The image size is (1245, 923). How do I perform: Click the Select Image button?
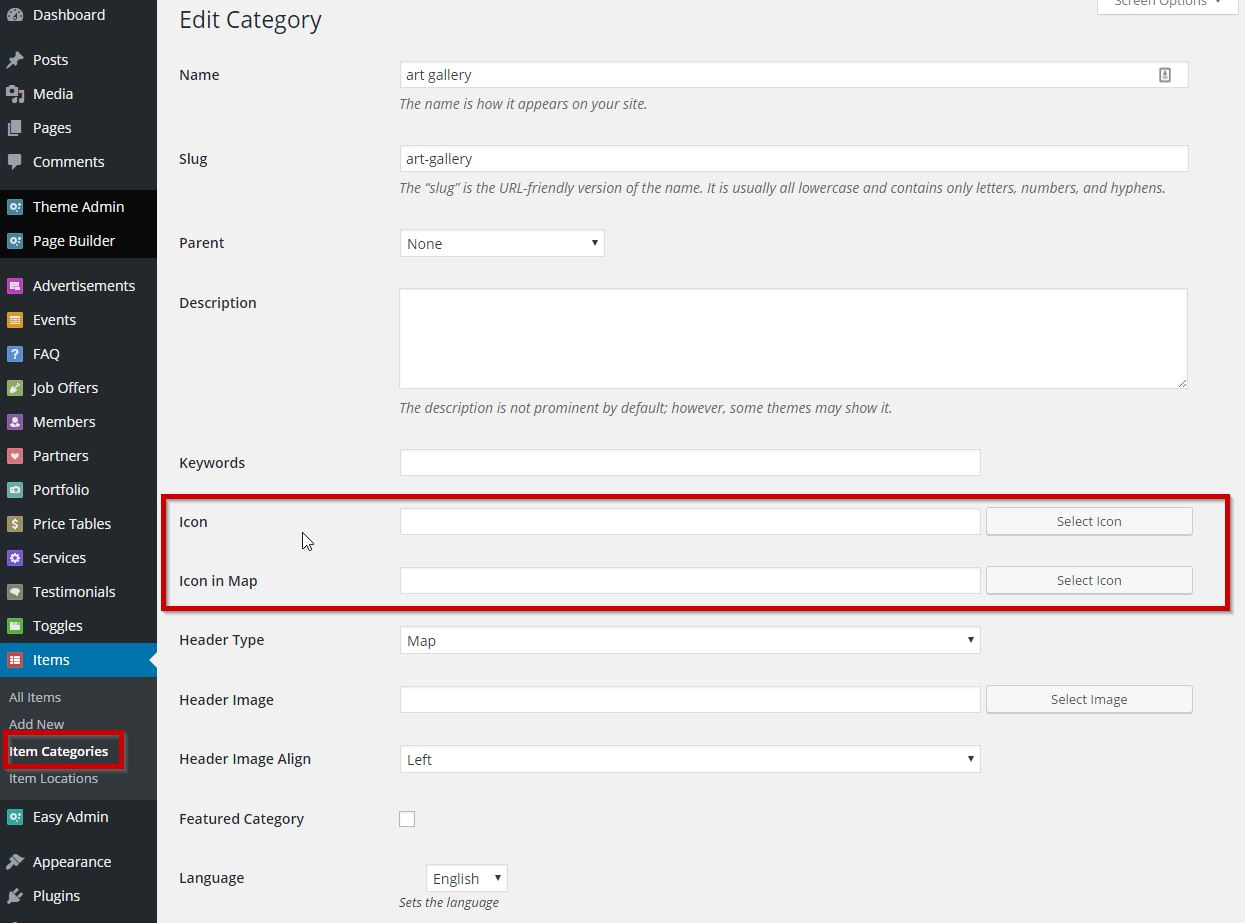[x=1089, y=699]
